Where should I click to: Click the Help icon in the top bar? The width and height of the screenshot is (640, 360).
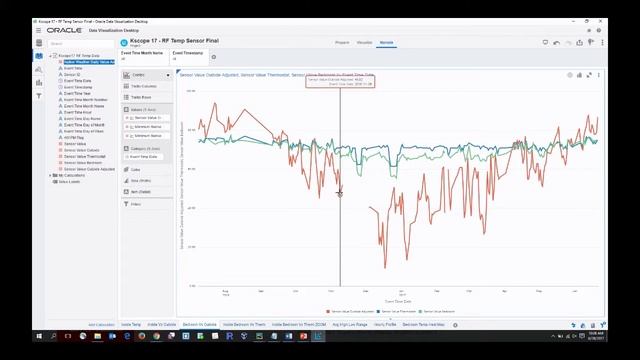coord(599,31)
